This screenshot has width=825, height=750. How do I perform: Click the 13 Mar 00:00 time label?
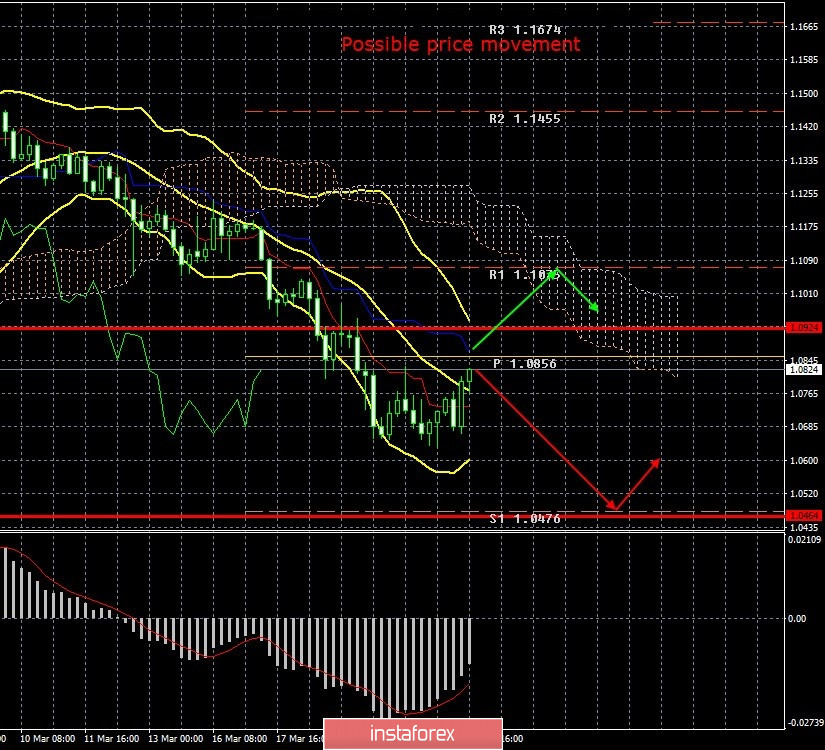point(175,738)
